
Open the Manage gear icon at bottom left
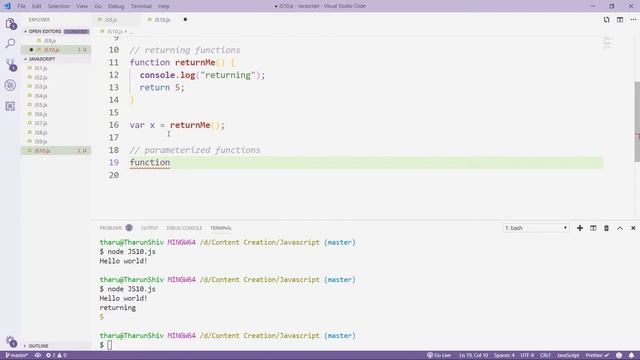point(11,342)
